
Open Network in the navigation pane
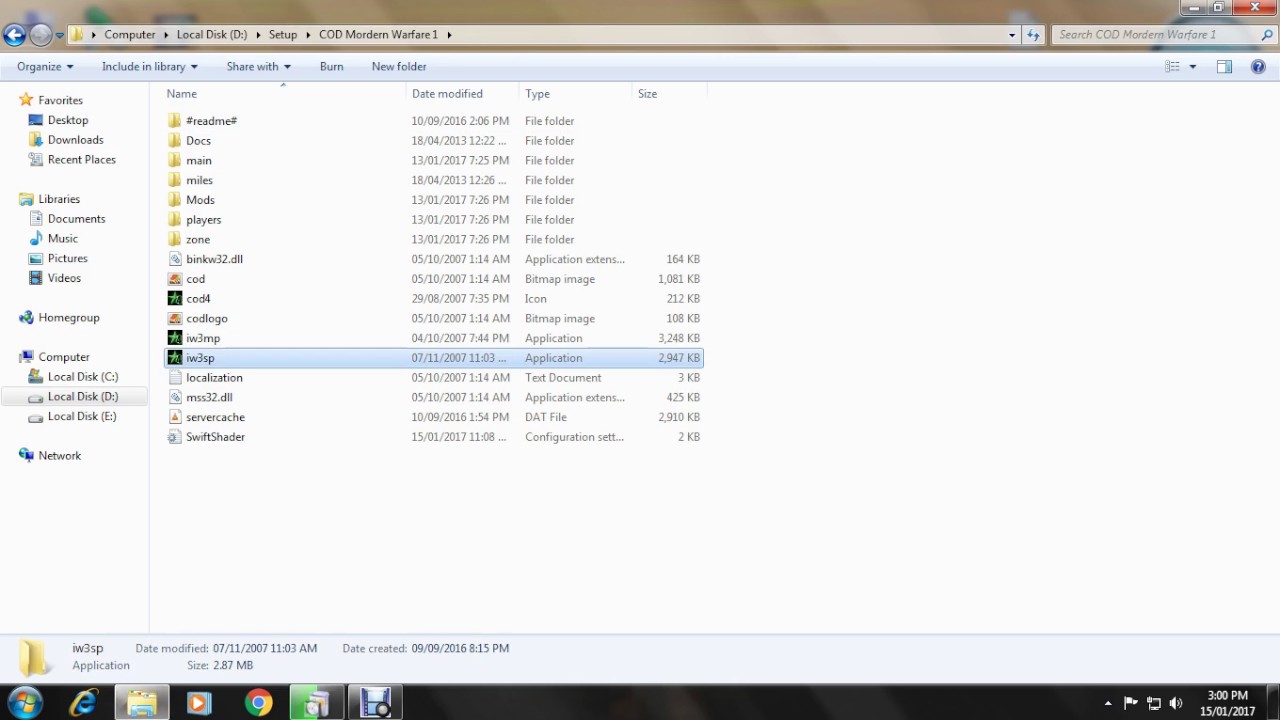click(59, 456)
